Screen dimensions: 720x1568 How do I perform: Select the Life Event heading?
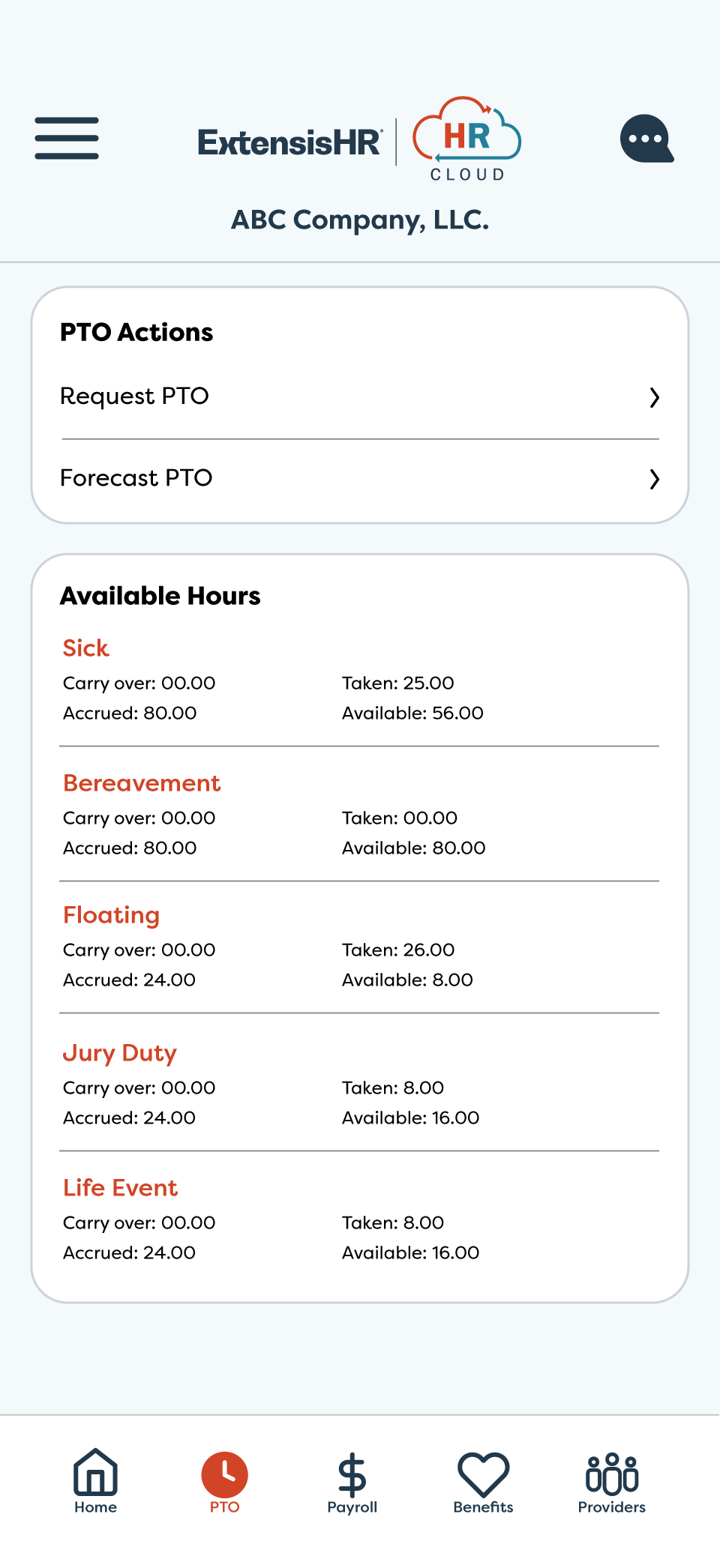121,1187
